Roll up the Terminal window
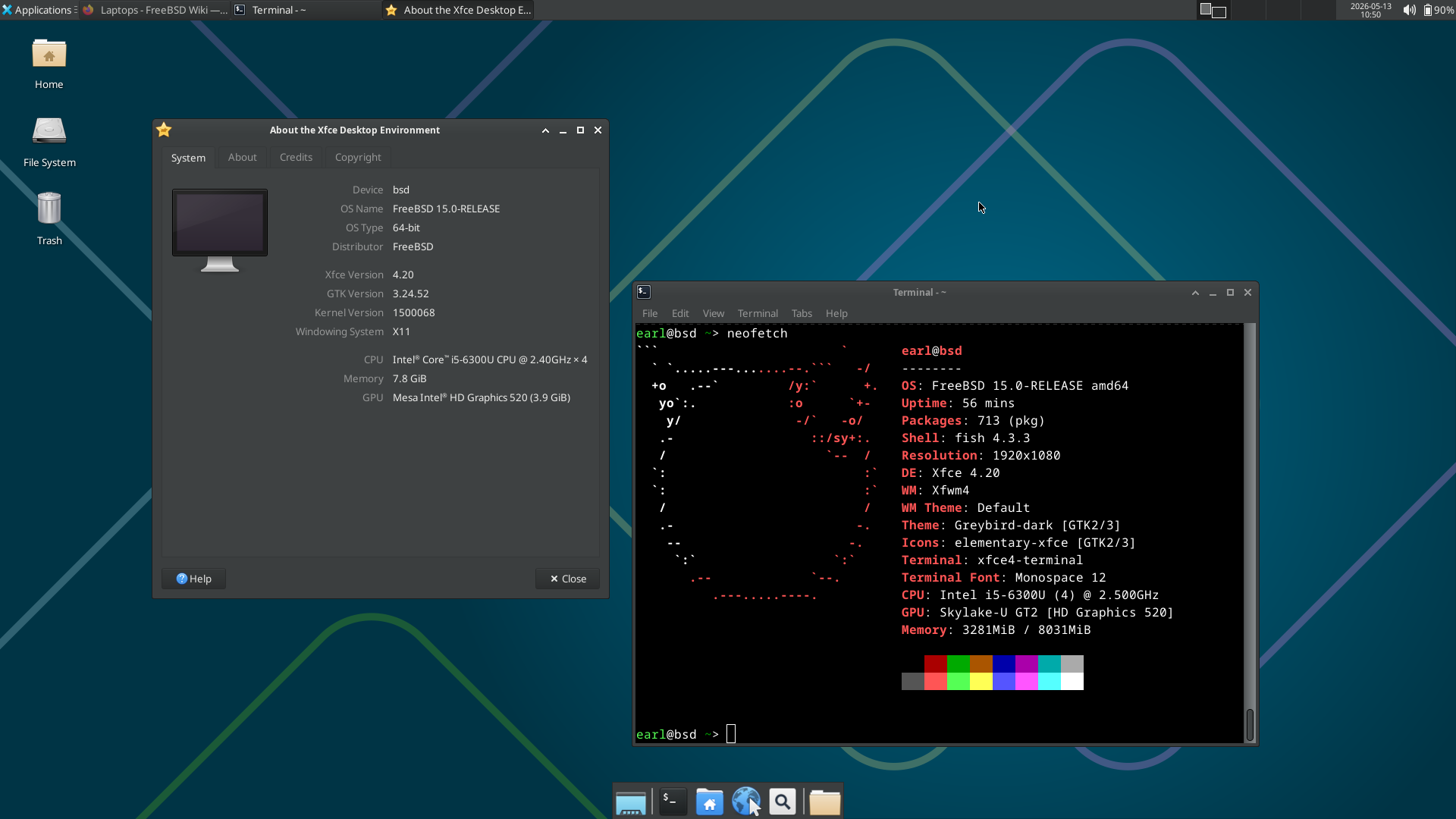 pyautogui.click(x=1195, y=293)
